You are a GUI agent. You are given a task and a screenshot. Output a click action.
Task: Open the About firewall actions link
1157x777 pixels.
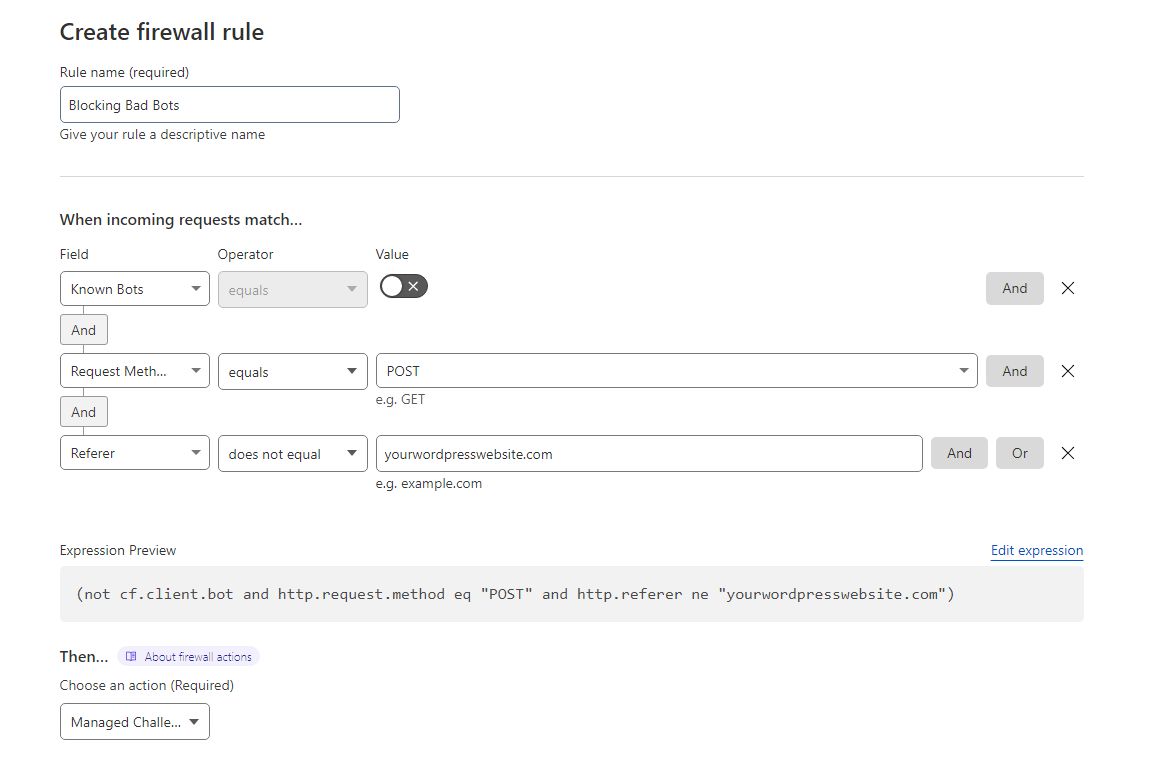188,657
